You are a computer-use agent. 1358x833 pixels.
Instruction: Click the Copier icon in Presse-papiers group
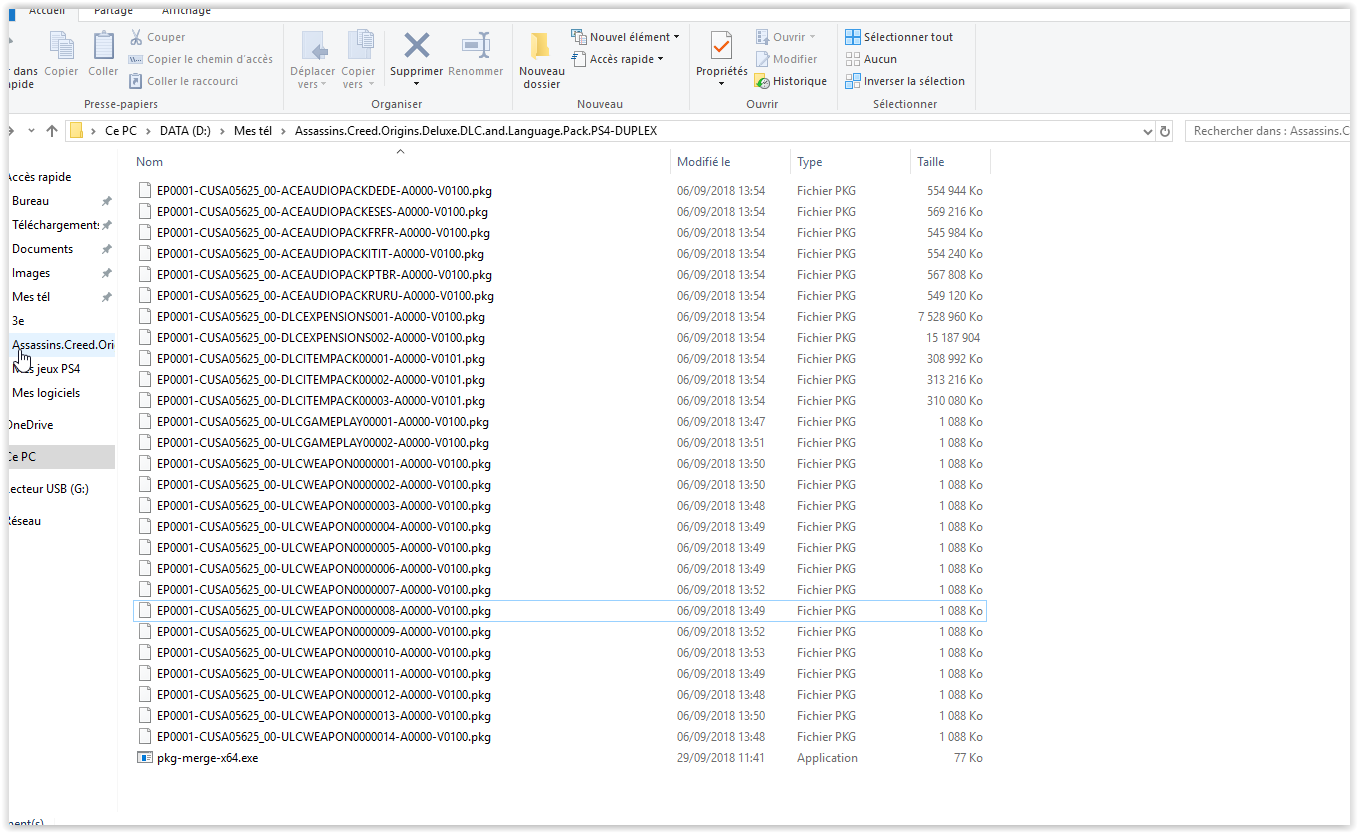[61, 46]
